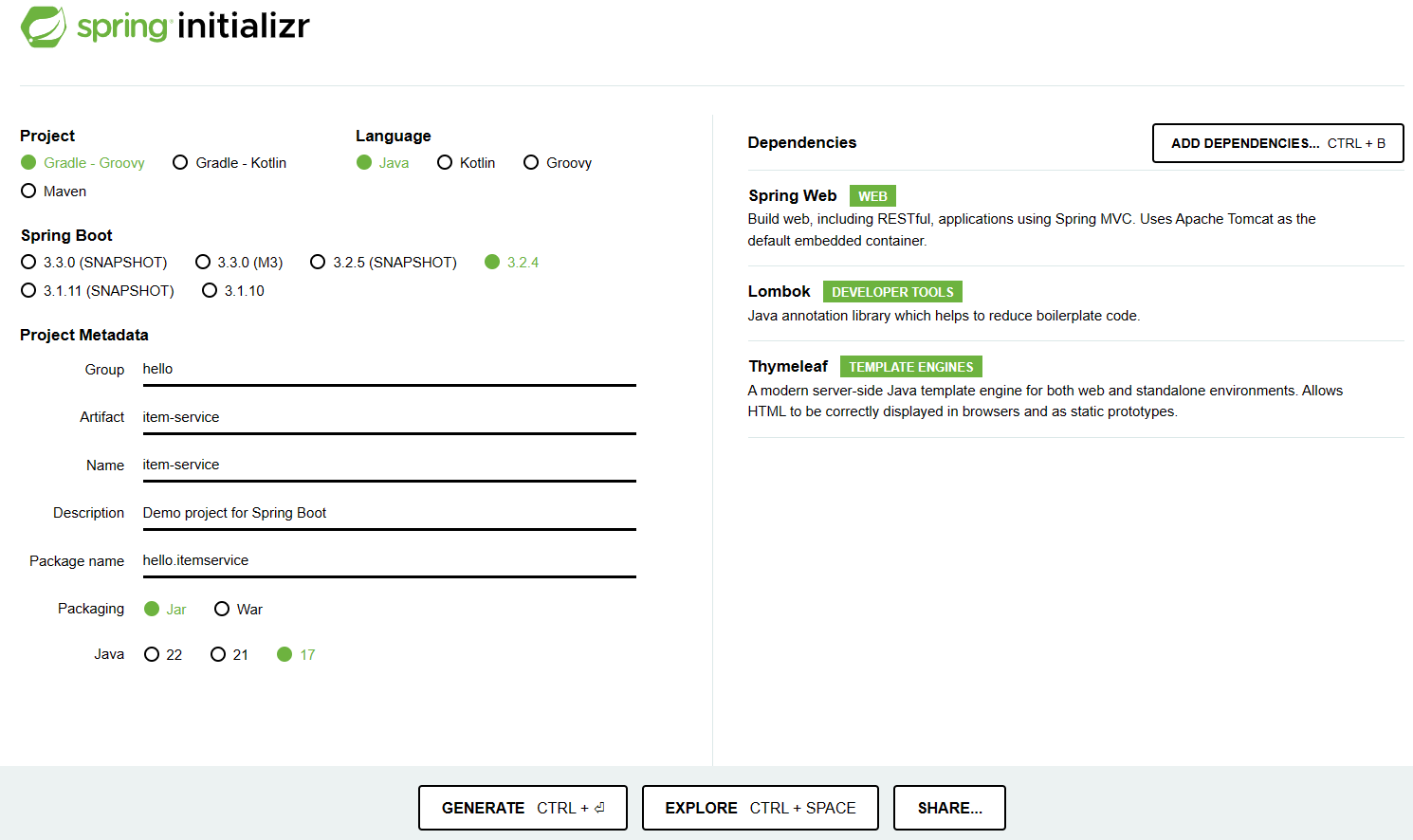The height and width of the screenshot is (840, 1413).
Task: Edit the Name field
Action: [389, 466]
